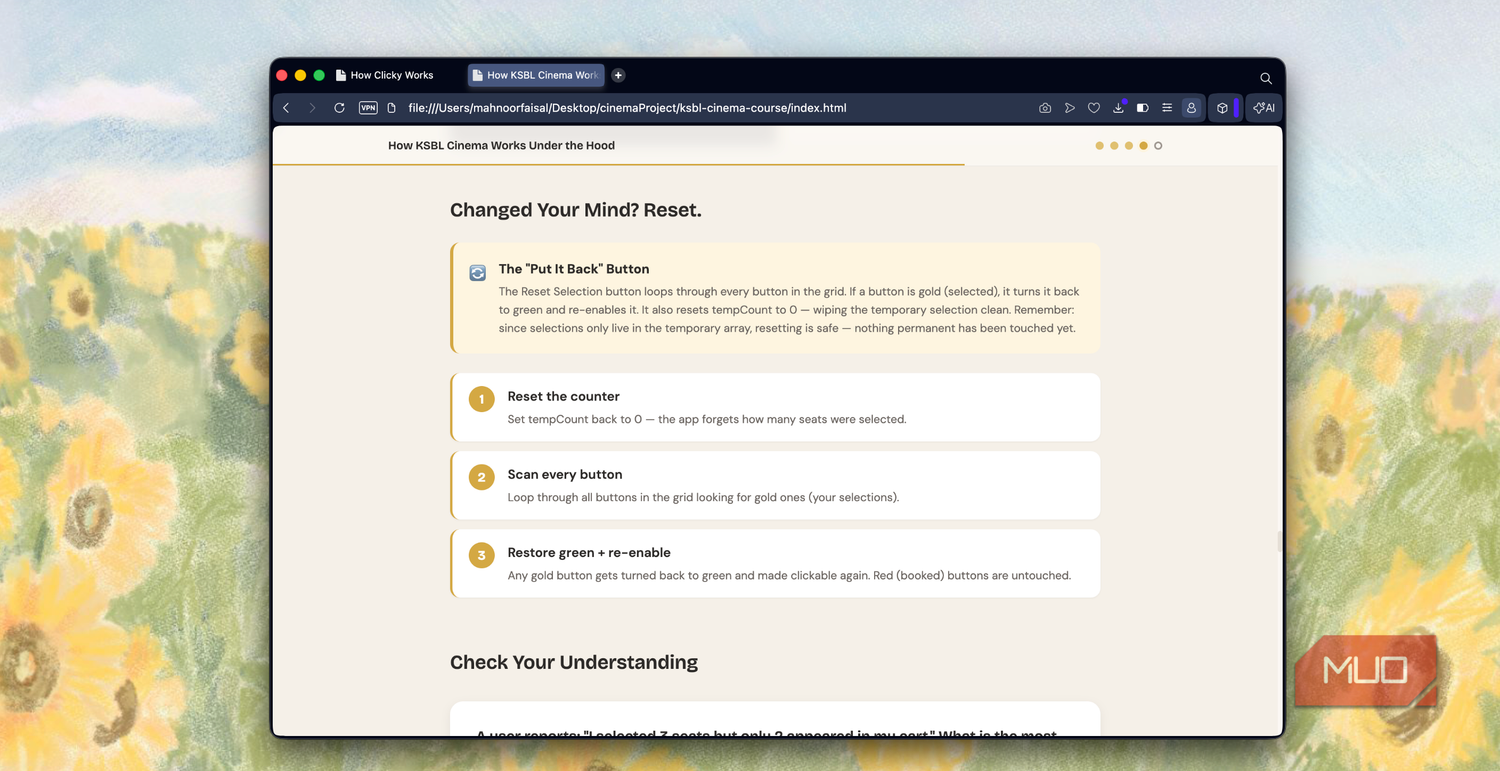
Task: Click the Check Your Understanding heading
Action: pyautogui.click(x=574, y=662)
